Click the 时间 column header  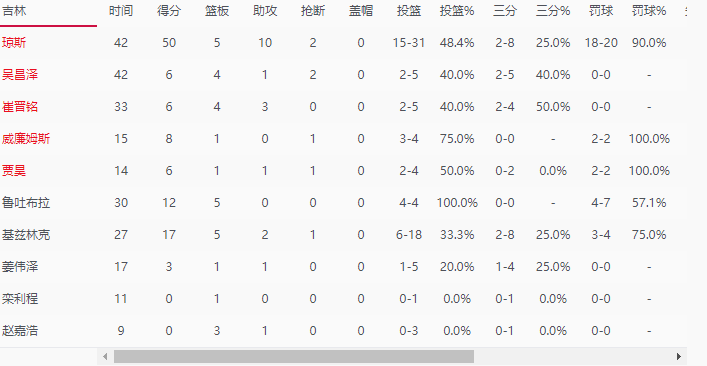pos(121,11)
